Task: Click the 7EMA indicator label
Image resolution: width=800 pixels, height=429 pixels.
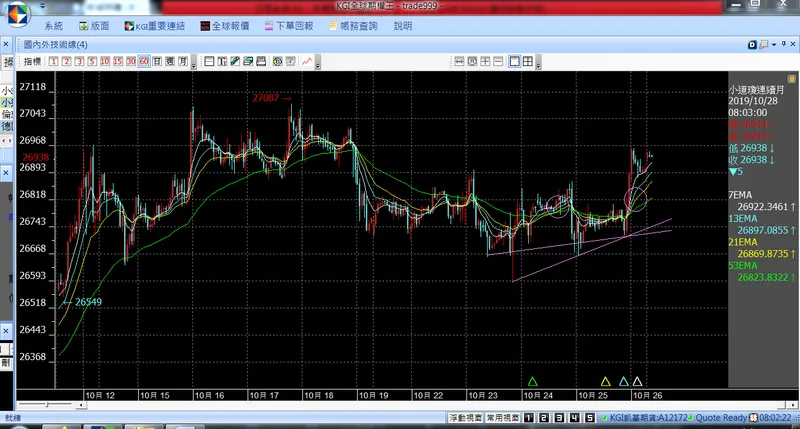Action: (740, 195)
